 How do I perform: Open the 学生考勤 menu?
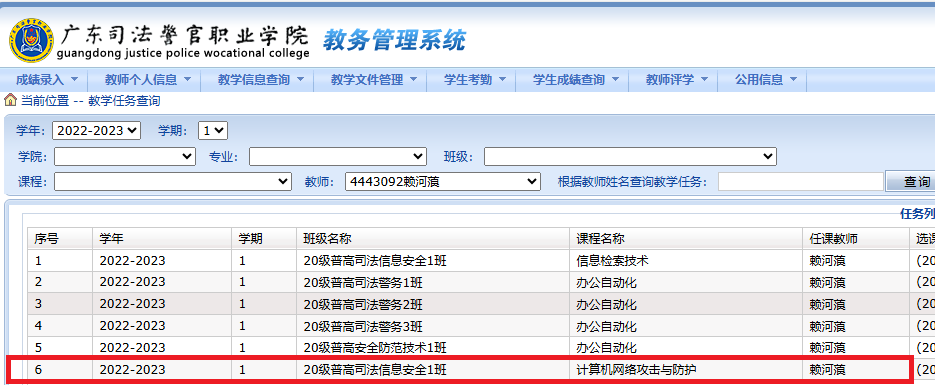[x=475, y=79]
